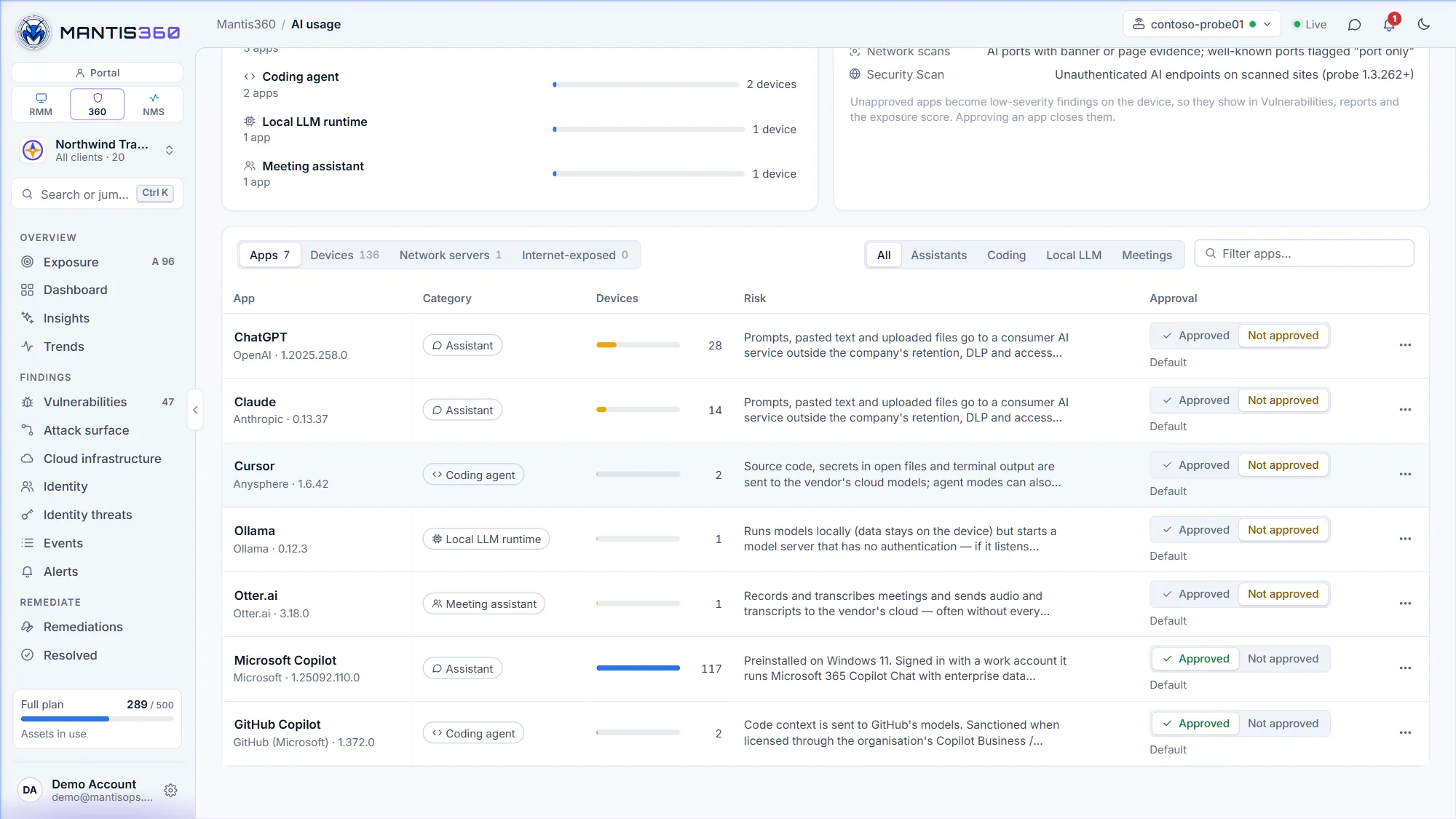
Task: Mark Cursor as Approved
Action: click(x=1195, y=465)
